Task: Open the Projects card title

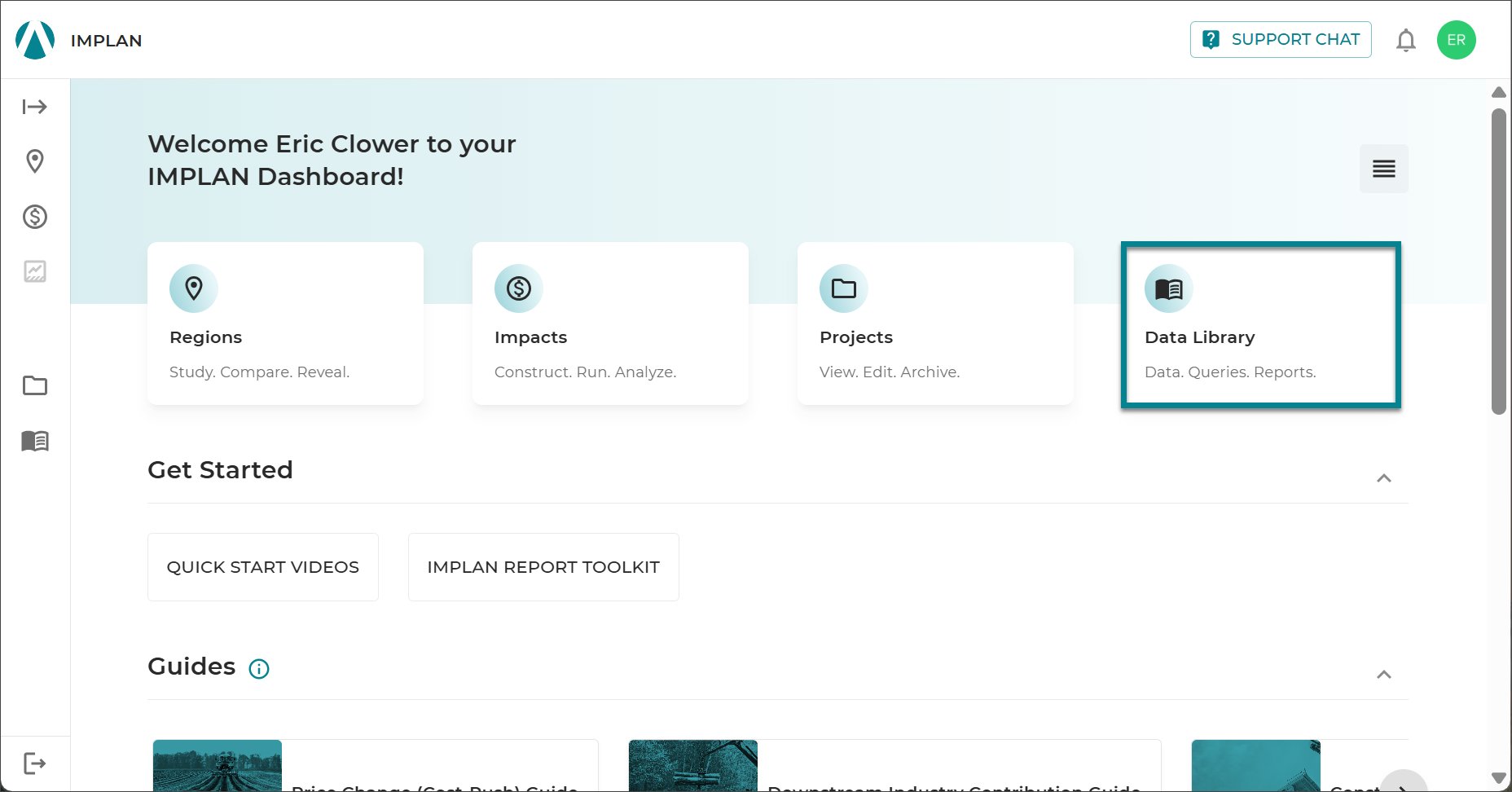Action: [x=856, y=337]
